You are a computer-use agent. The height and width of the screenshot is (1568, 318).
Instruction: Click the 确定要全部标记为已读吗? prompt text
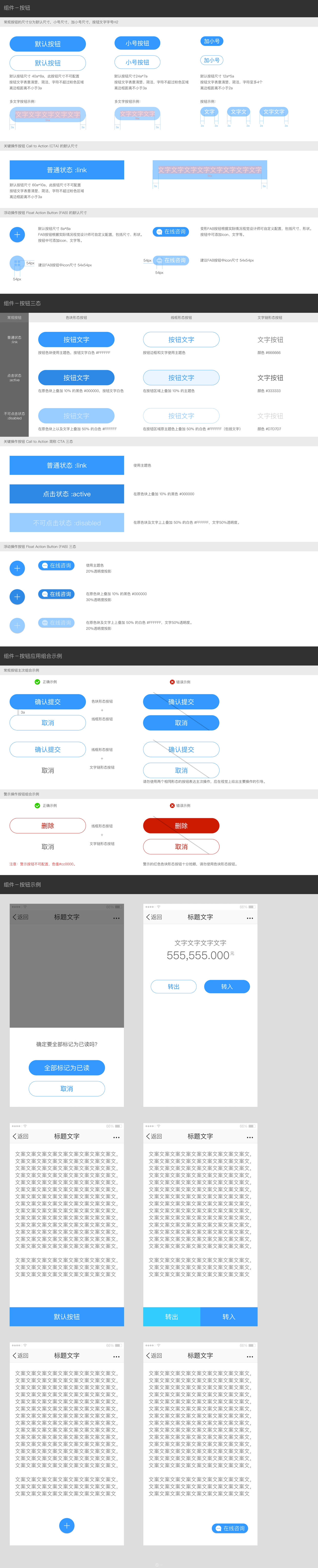(x=66, y=1044)
